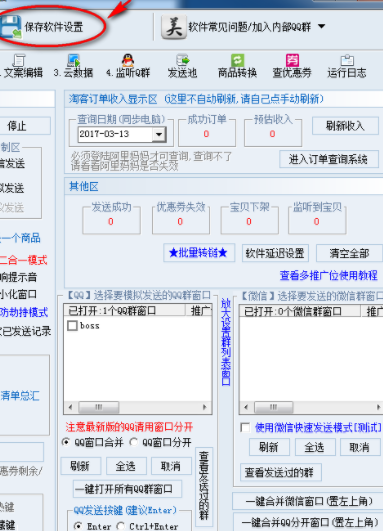The width and height of the screenshot is (383, 531).
Task: Expand the 软件常见问题/加入内部QQ群 dropdown arrow
Action: (x=321, y=26)
